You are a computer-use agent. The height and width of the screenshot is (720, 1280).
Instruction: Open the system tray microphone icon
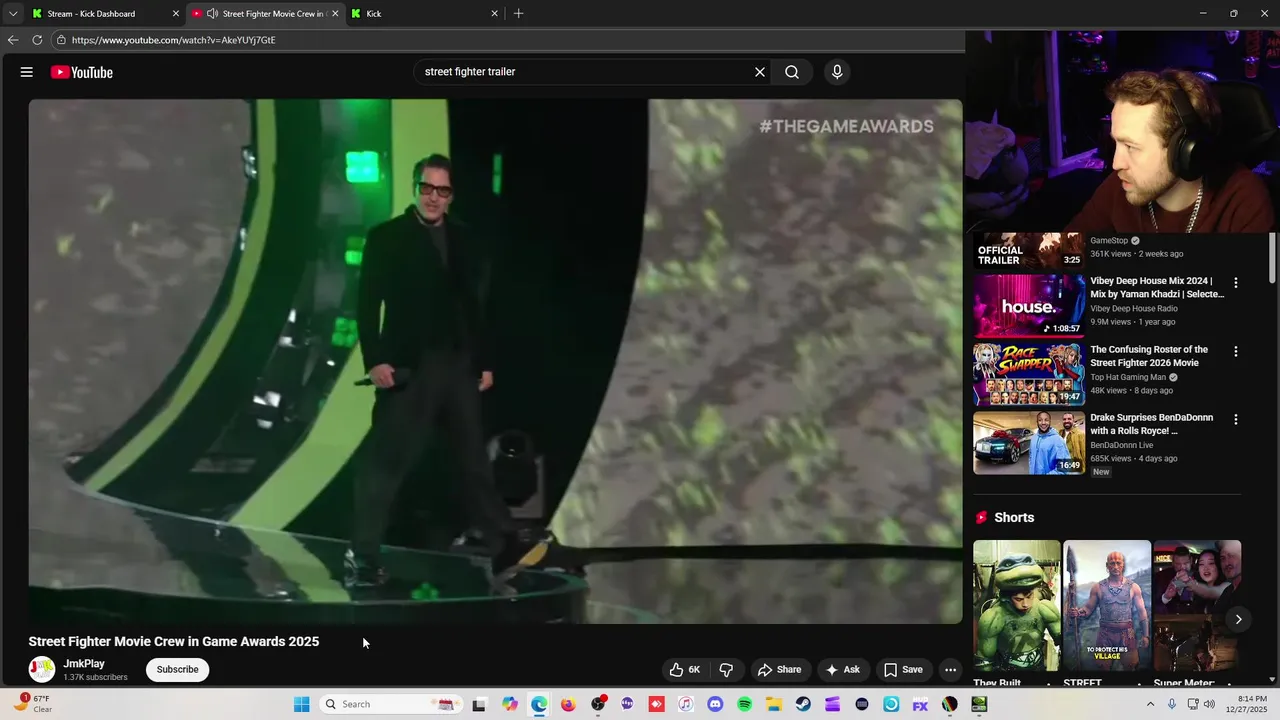(x=1172, y=704)
